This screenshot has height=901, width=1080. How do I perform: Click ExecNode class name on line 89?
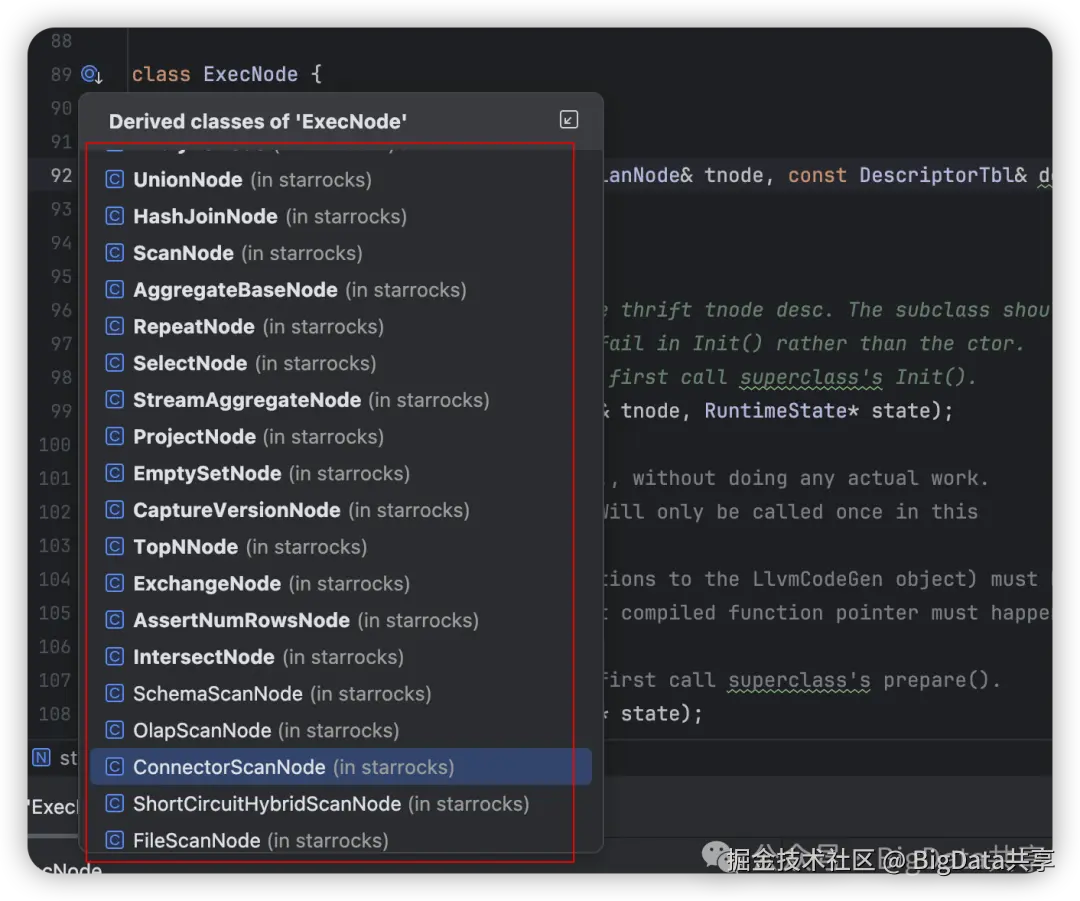pyautogui.click(x=251, y=74)
